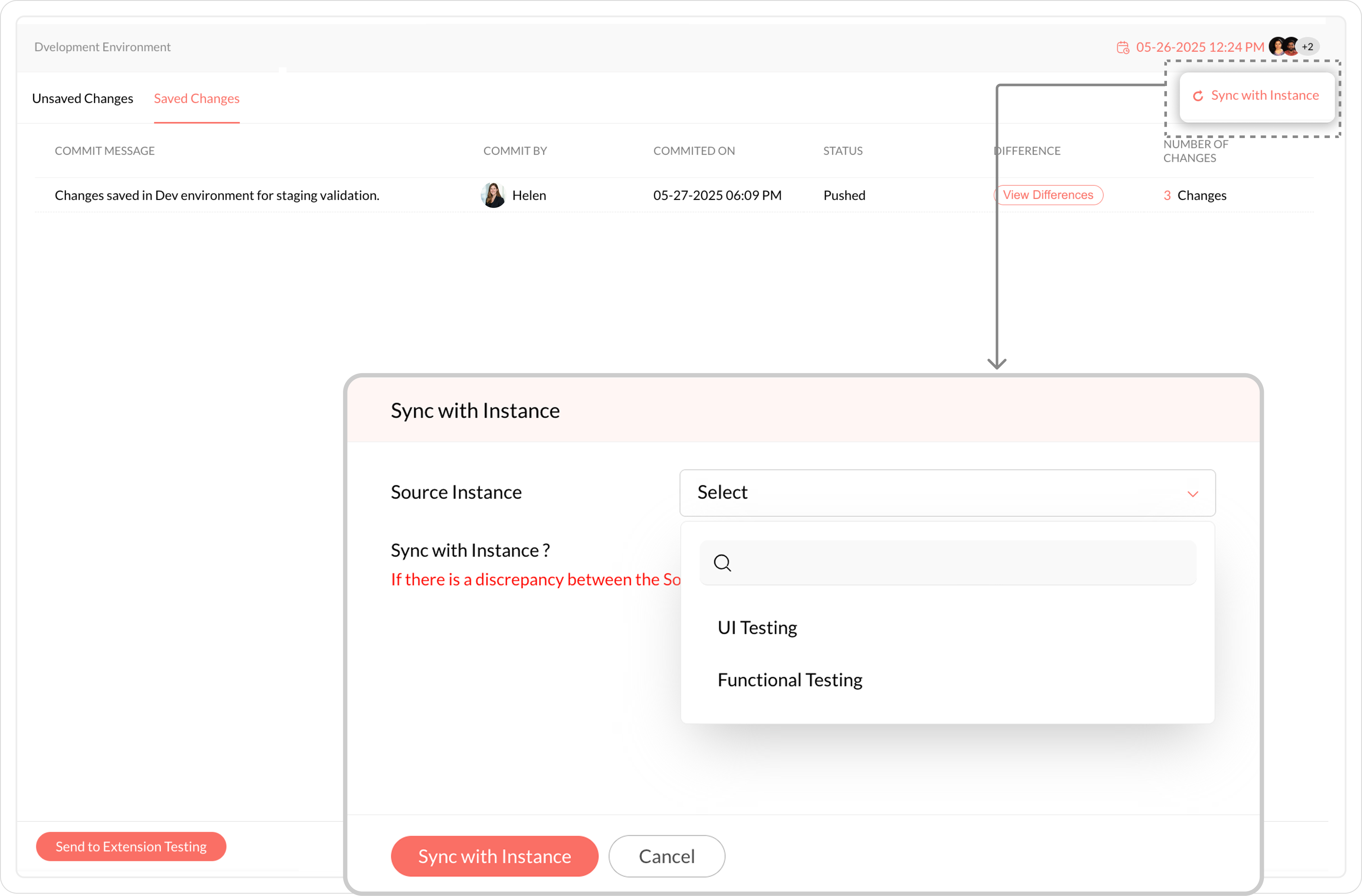Click the 3 Changes count link
The image size is (1362, 896).
coord(1194,196)
